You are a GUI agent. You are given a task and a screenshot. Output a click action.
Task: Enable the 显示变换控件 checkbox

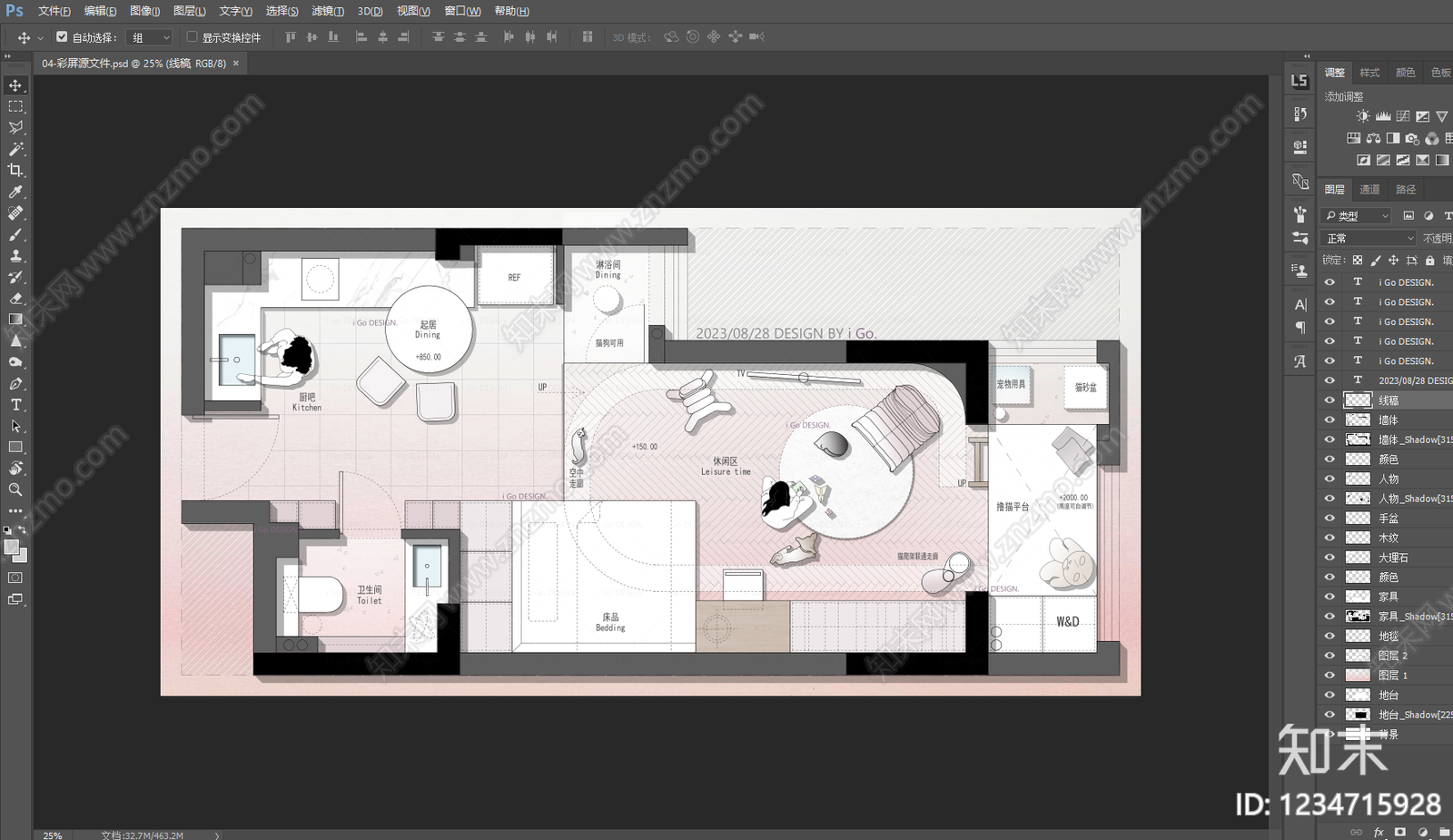point(192,37)
